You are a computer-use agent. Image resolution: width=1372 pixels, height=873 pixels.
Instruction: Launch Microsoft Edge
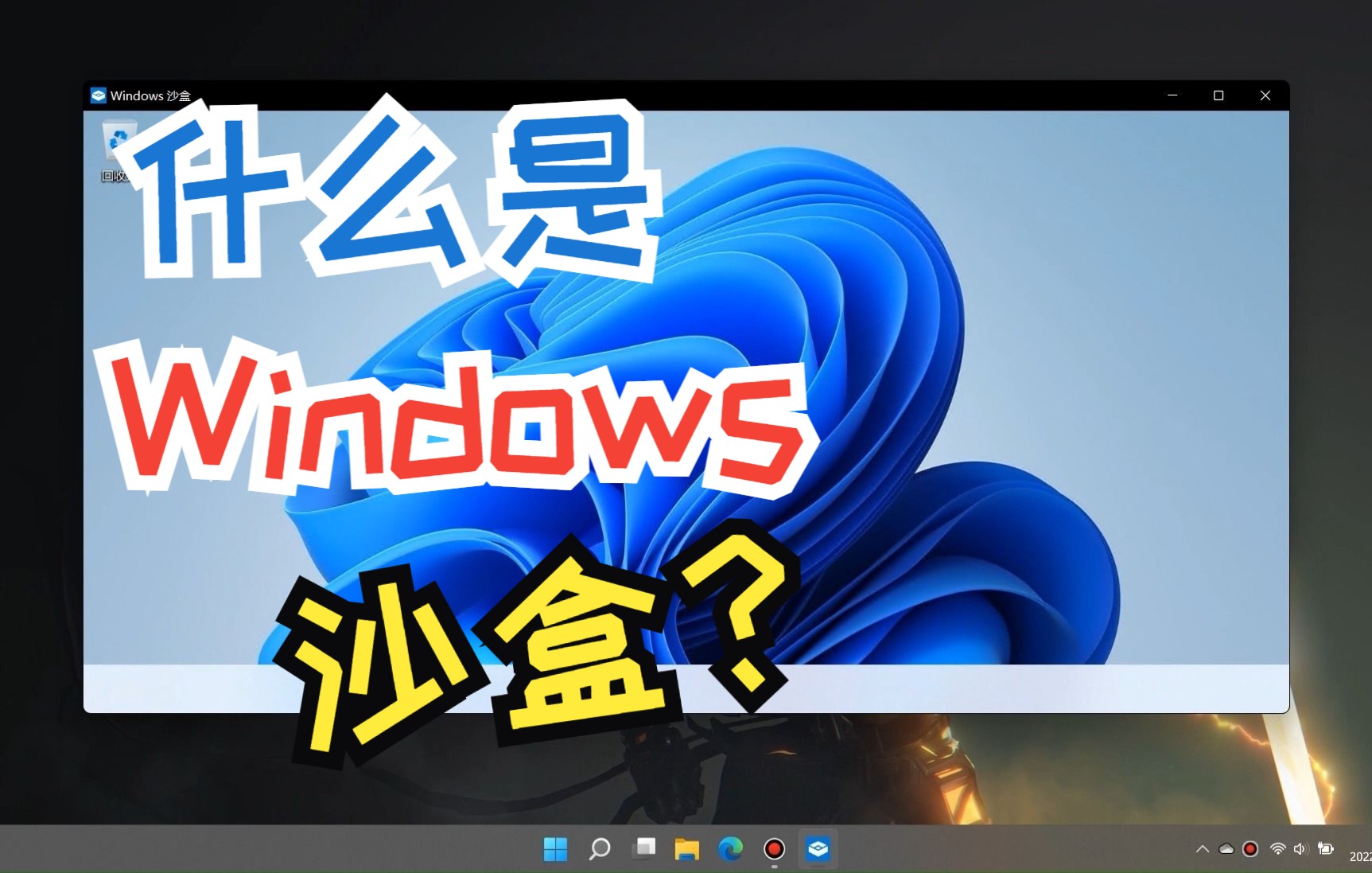(x=731, y=849)
